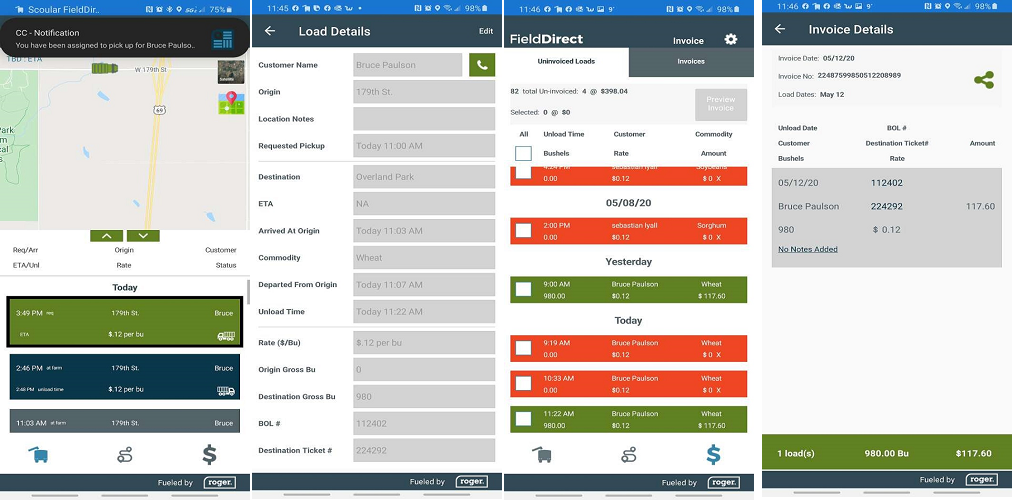1024x500 pixels.
Task: Tap the BOL # field showing 112402
Action: click(x=424, y=423)
